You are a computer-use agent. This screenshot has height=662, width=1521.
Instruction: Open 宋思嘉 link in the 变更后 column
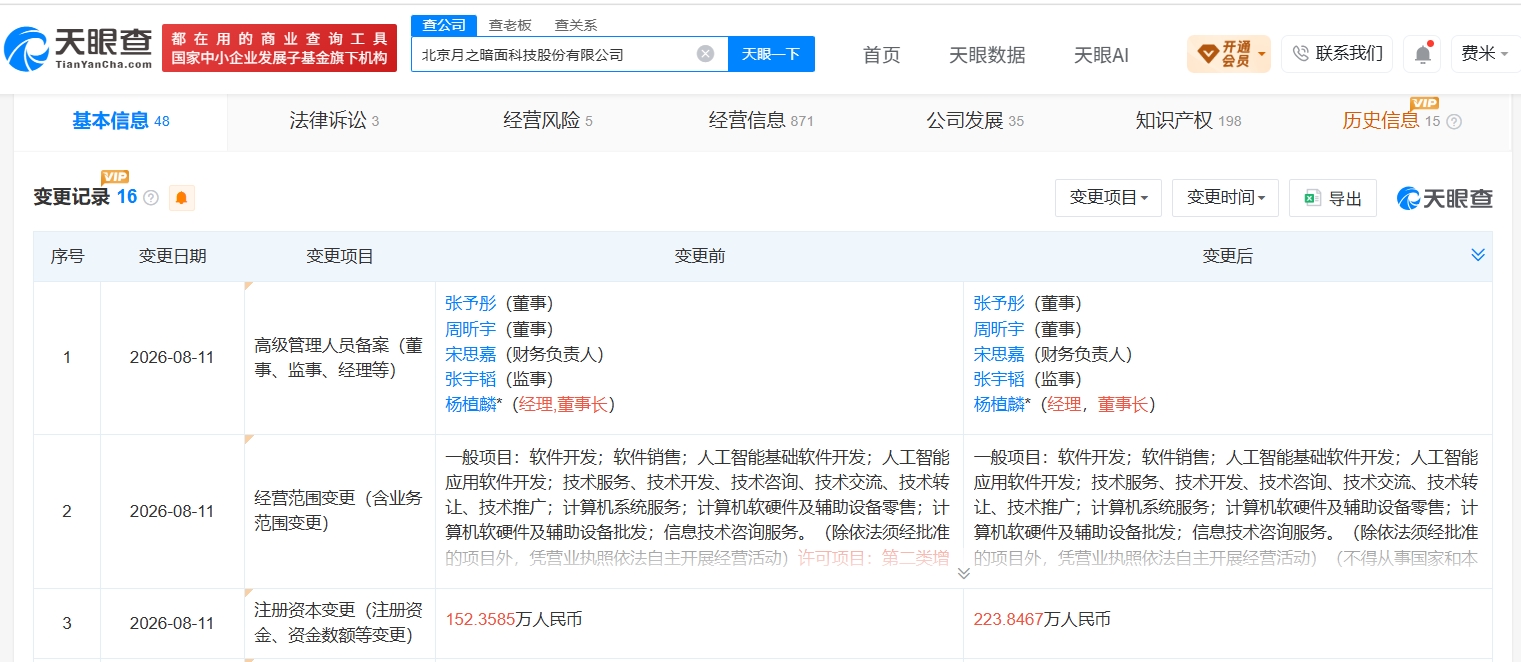click(999, 353)
